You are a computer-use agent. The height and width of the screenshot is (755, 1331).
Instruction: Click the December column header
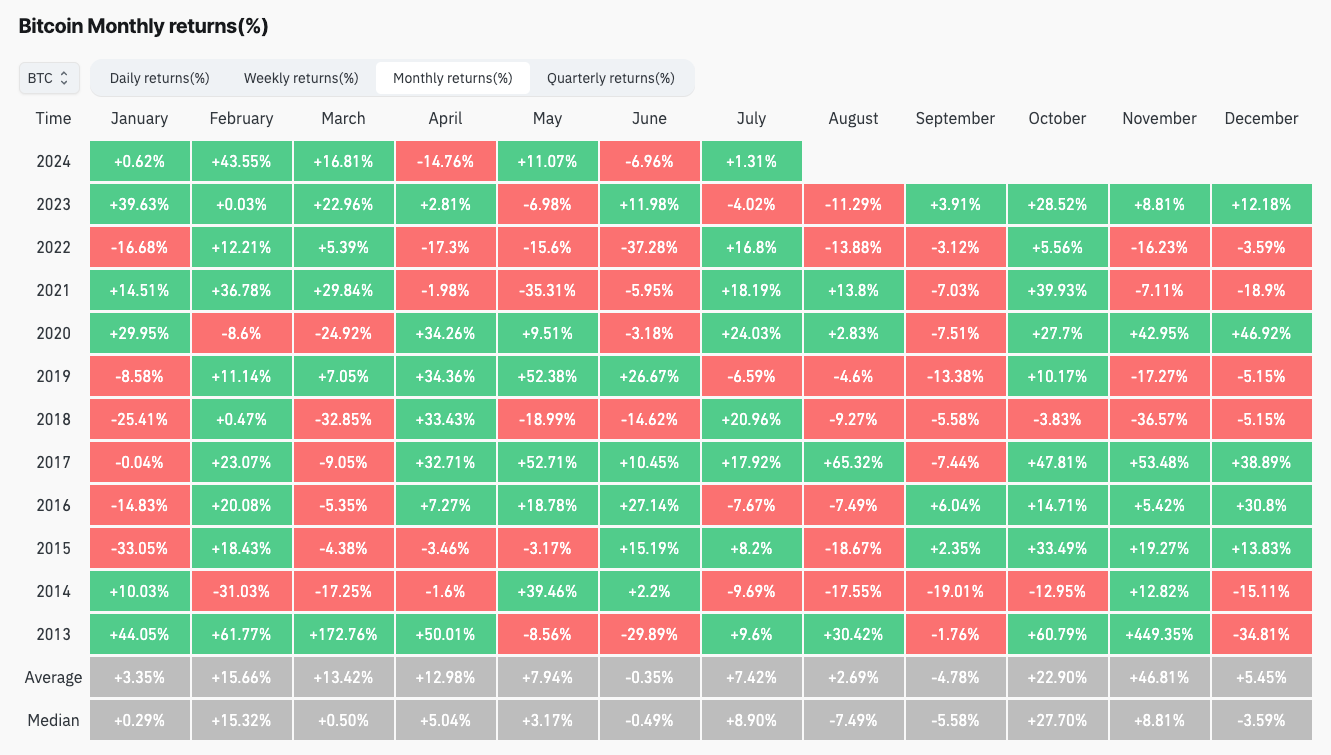(x=1261, y=118)
